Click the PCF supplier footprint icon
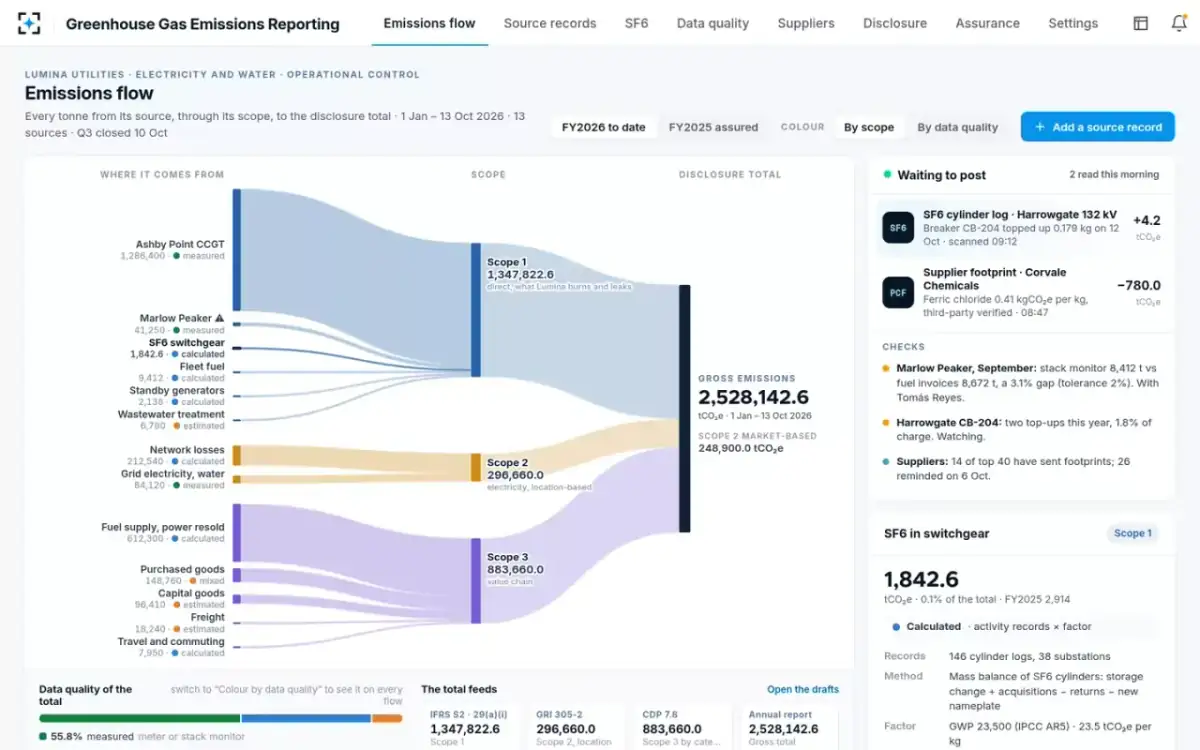The height and width of the screenshot is (750, 1200). [898, 292]
